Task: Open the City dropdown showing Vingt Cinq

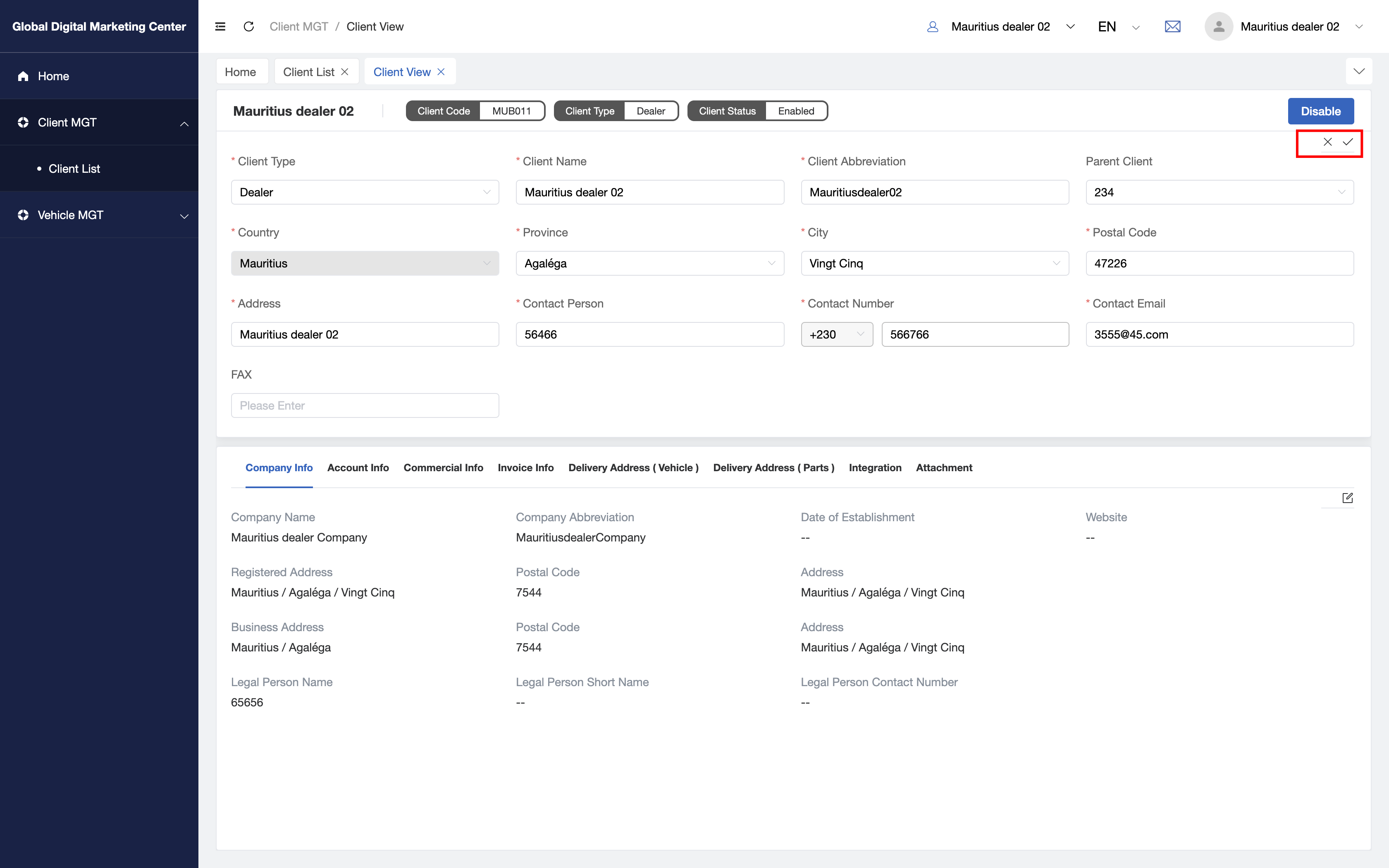Action: click(934, 264)
